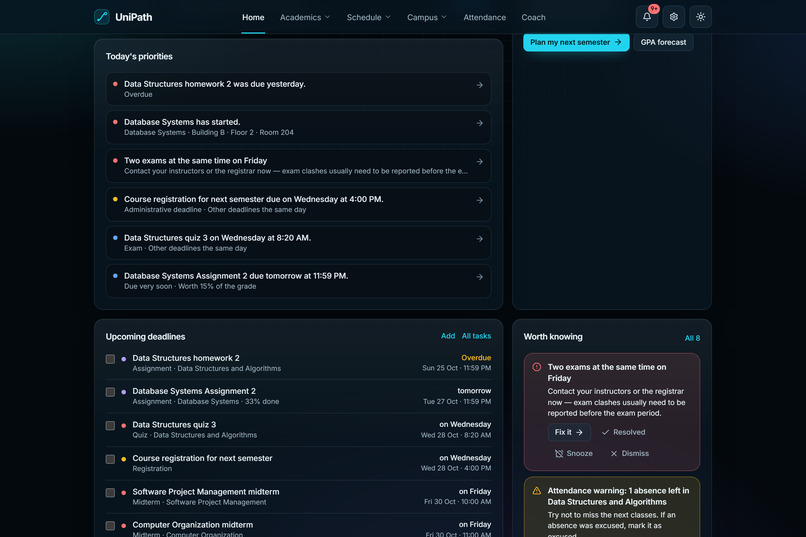The height and width of the screenshot is (537, 806).
Task: Click the Today's priorities heading
Action: 139,57
